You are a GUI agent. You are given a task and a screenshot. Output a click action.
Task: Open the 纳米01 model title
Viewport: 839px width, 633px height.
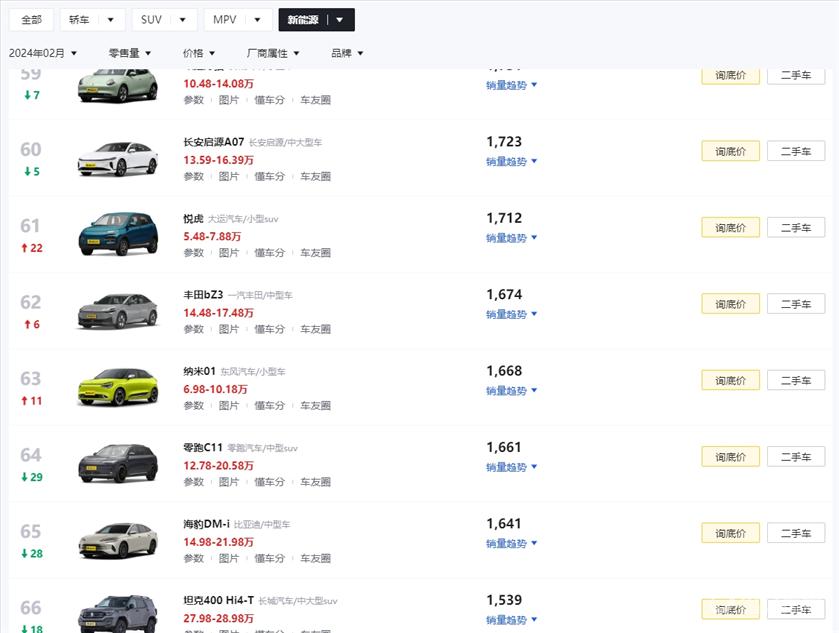tap(199, 371)
